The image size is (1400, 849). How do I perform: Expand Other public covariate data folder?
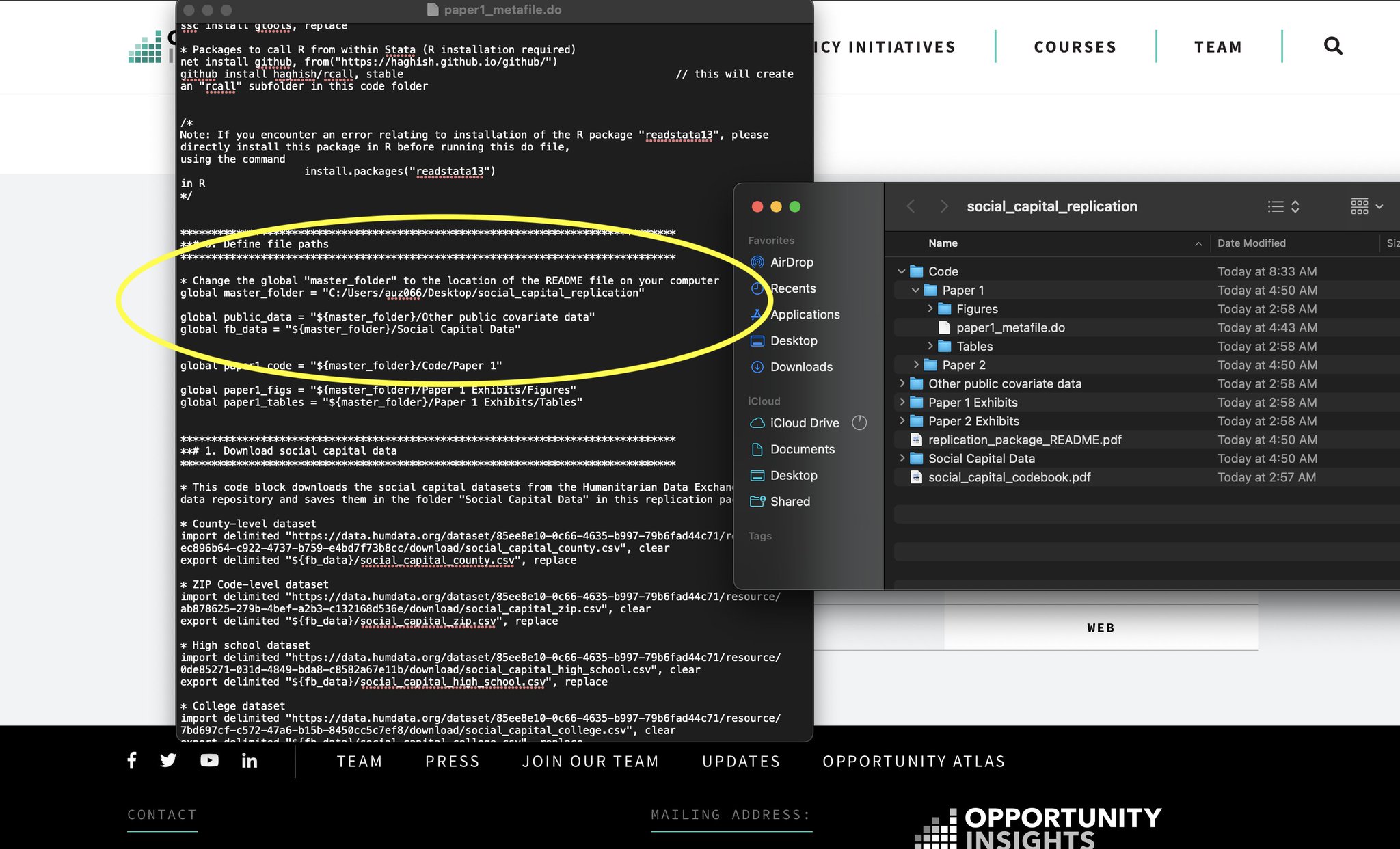(x=902, y=383)
